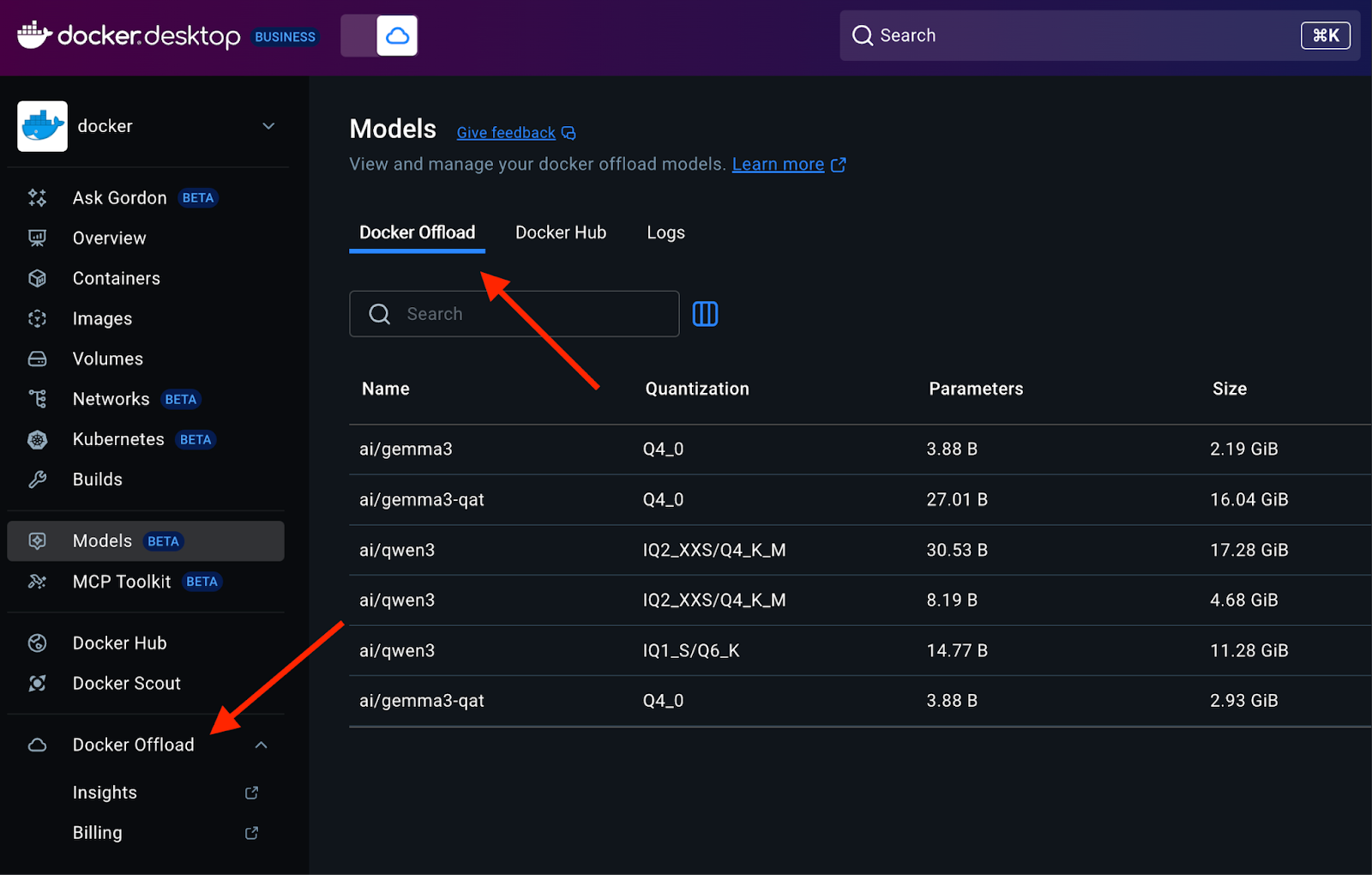The height and width of the screenshot is (875, 1372).
Task: Click the Docker Desktop whale logo
Action: click(34, 35)
